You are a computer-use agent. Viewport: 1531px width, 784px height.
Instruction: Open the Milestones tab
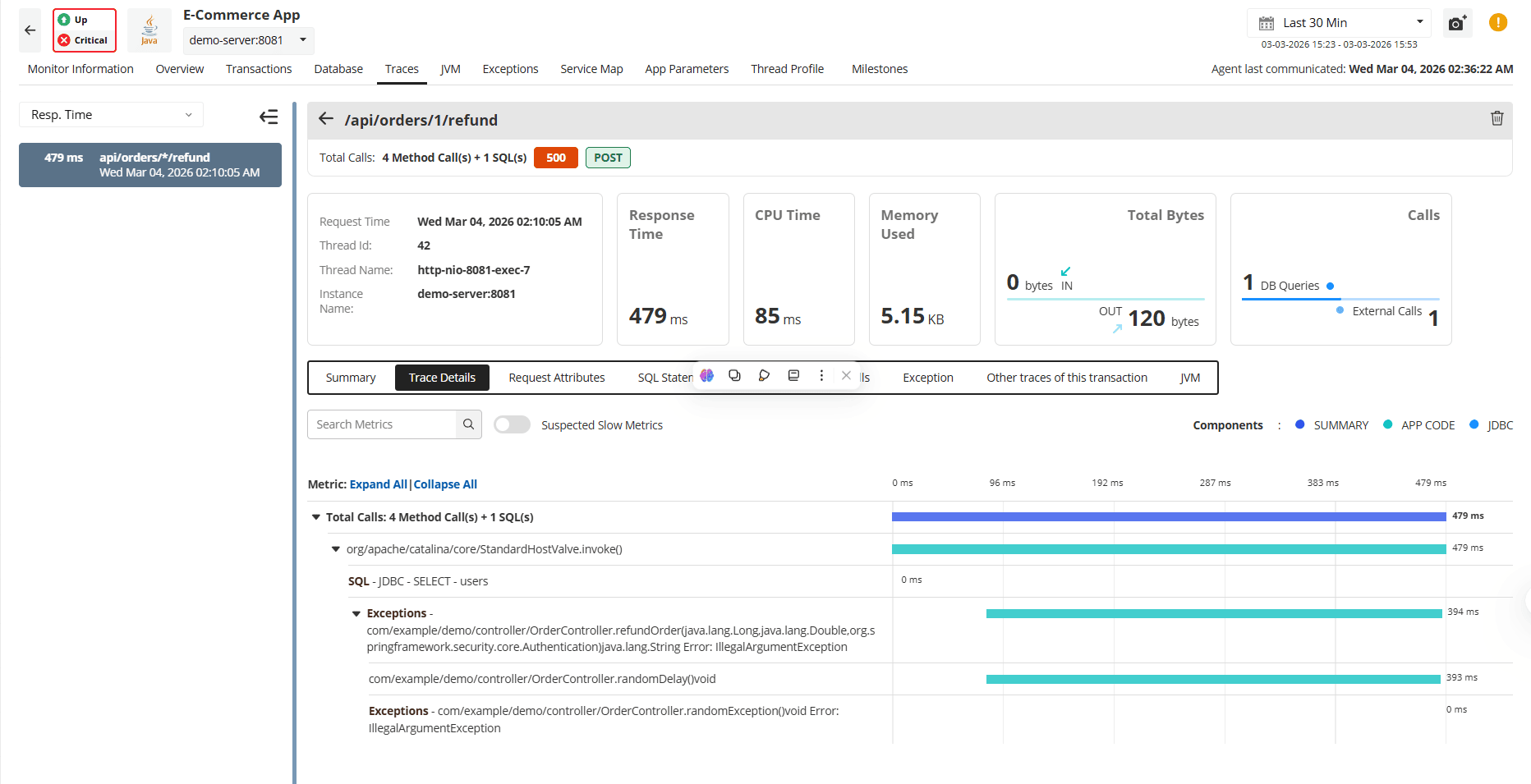click(880, 69)
